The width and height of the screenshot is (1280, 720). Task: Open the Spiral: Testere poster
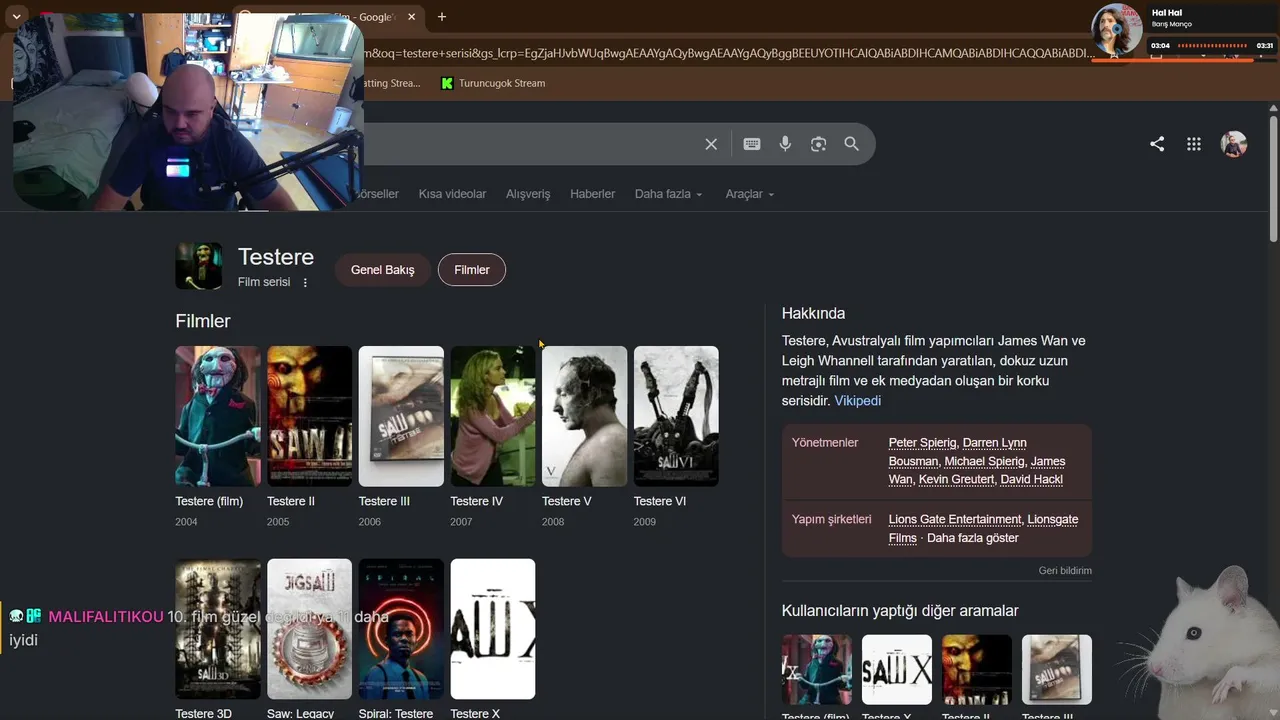pos(401,629)
